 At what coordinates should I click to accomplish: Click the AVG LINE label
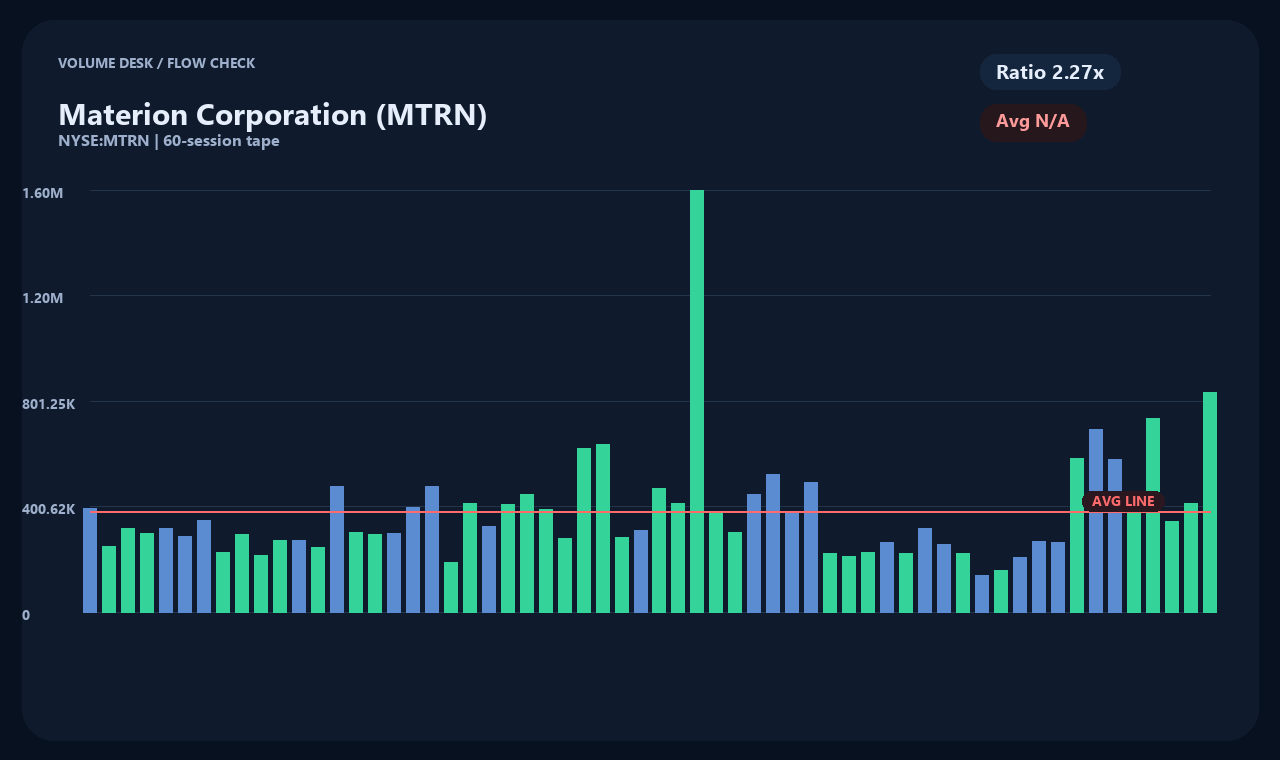coord(1123,501)
